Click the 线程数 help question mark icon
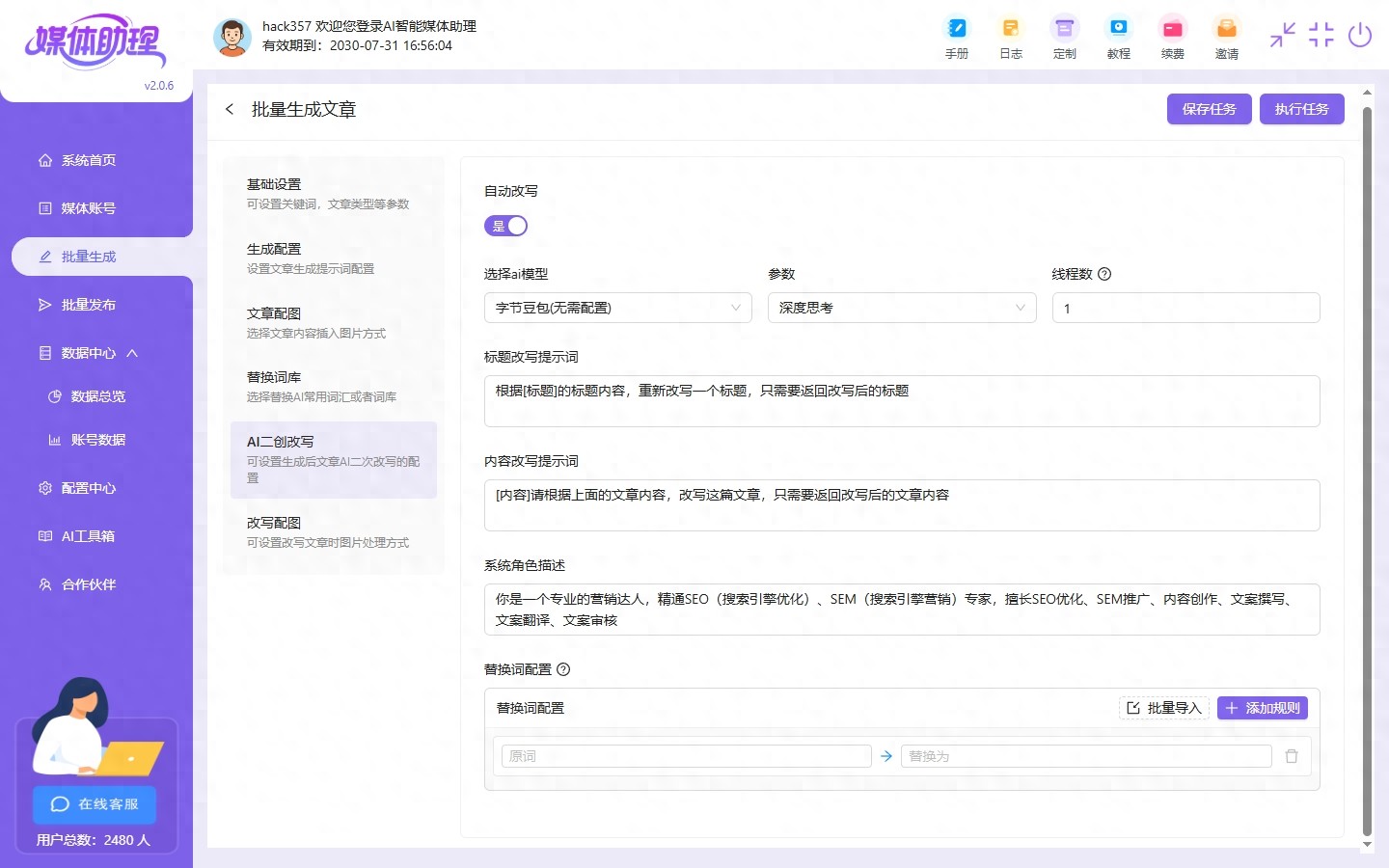Image resolution: width=1389 pixels, height=868 pixels. click(1103, 274)
